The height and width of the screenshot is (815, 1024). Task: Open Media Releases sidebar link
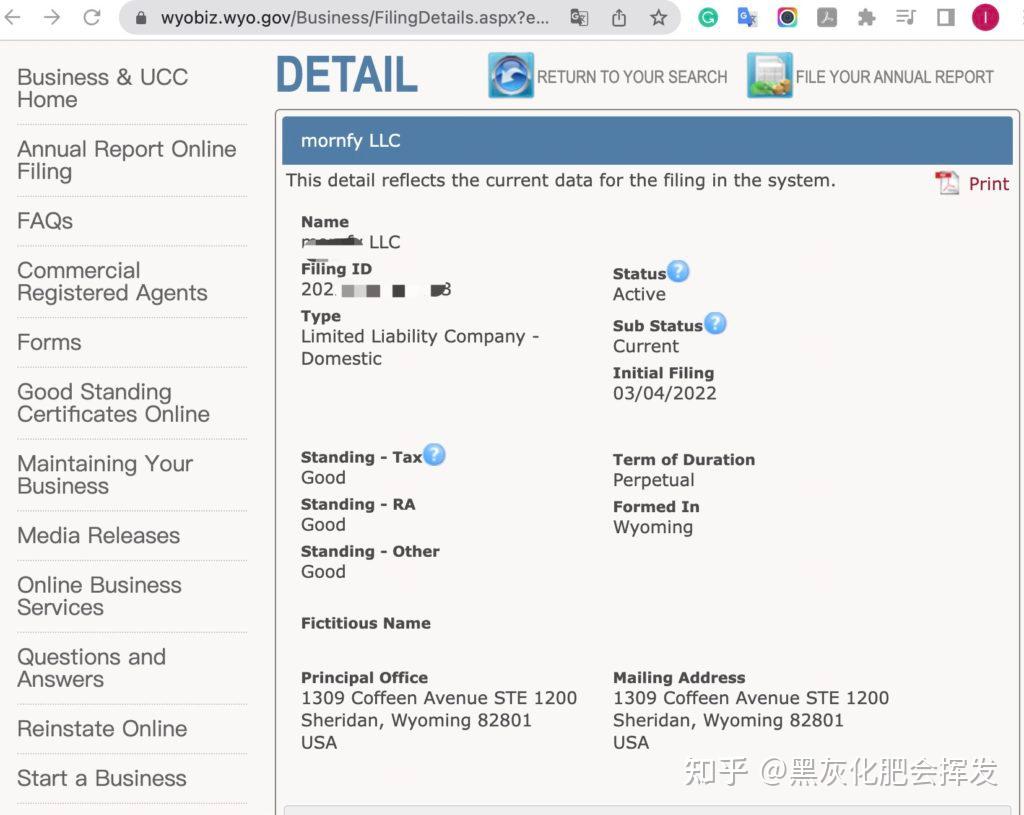click(x=99, y=535)
